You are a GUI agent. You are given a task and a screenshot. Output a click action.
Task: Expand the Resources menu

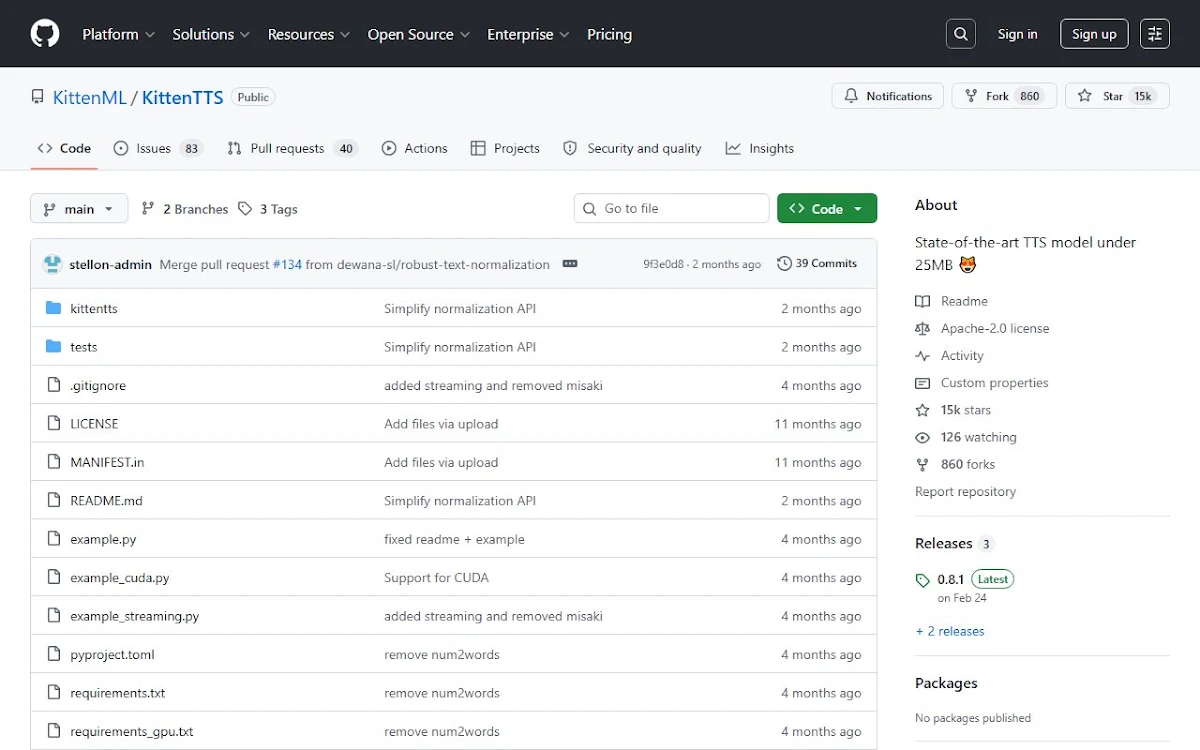(x=309, y=34)
